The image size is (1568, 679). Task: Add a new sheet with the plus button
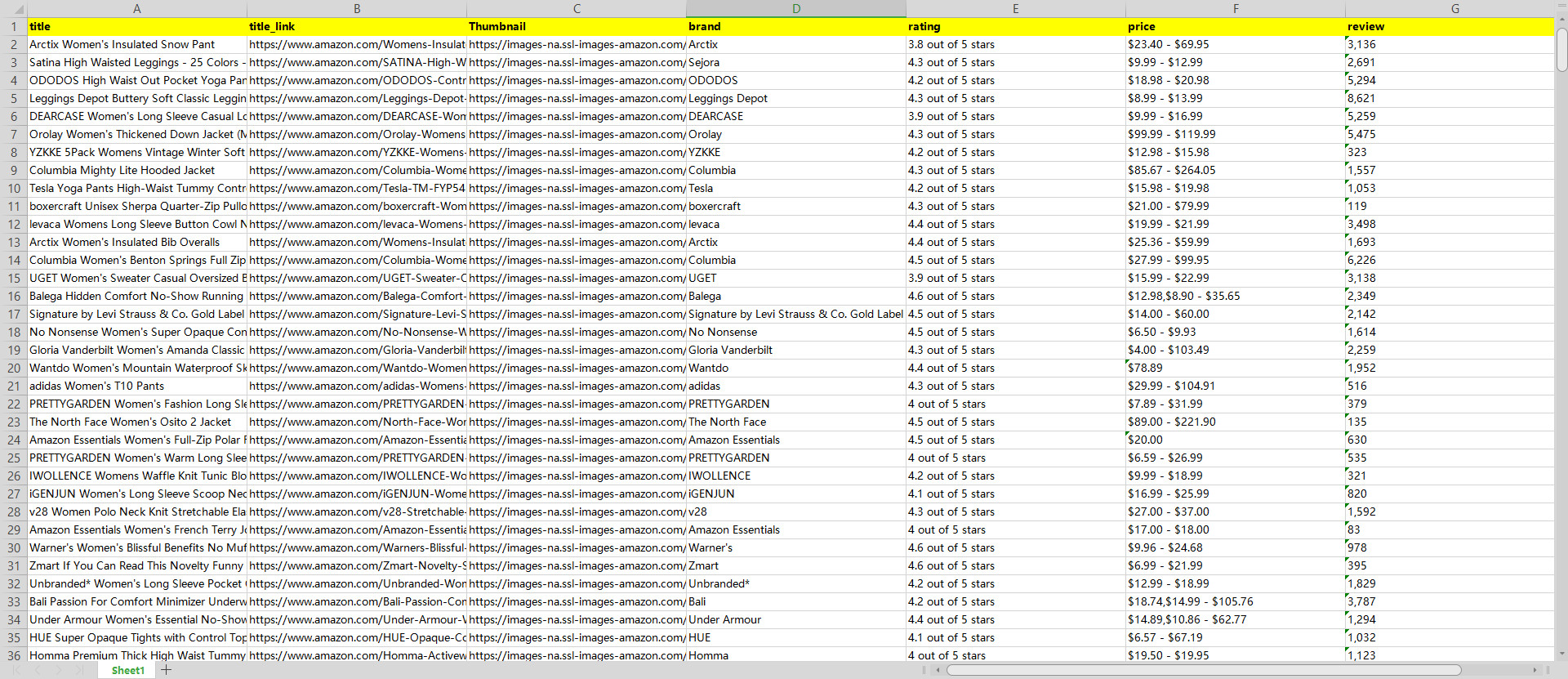(x=167, y=670)
